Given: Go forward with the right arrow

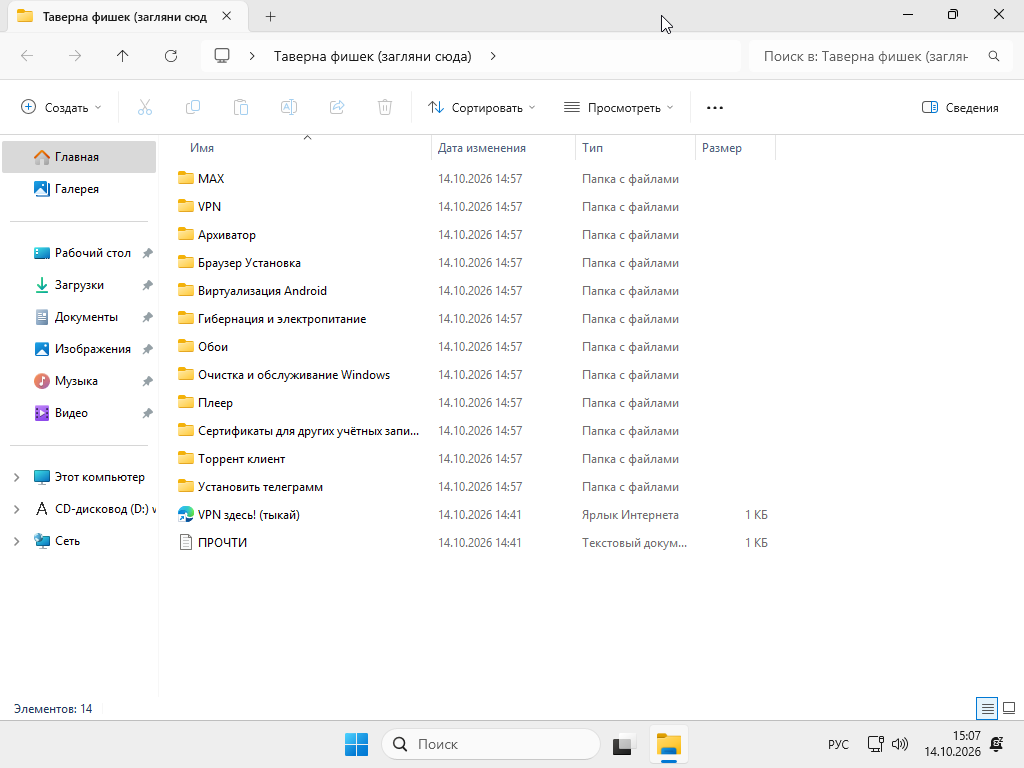Looking at the screenshot, I should 75,56.
